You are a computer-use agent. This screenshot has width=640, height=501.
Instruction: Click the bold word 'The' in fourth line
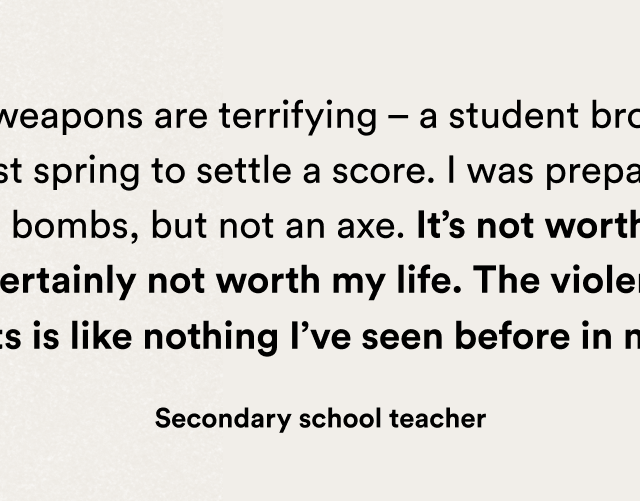(506, 280)
